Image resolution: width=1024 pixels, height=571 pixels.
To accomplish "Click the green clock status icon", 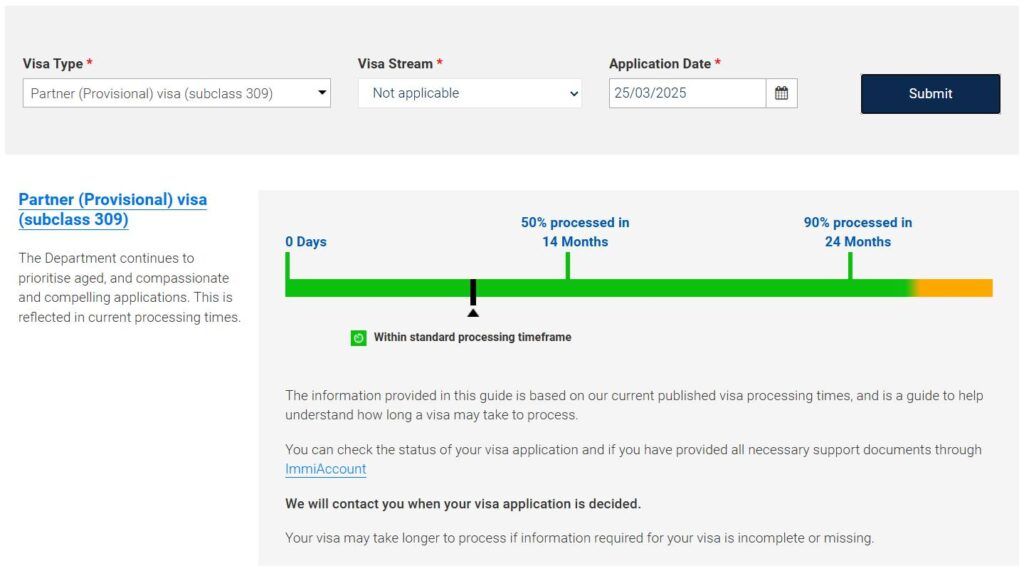I will coord(358,338).
